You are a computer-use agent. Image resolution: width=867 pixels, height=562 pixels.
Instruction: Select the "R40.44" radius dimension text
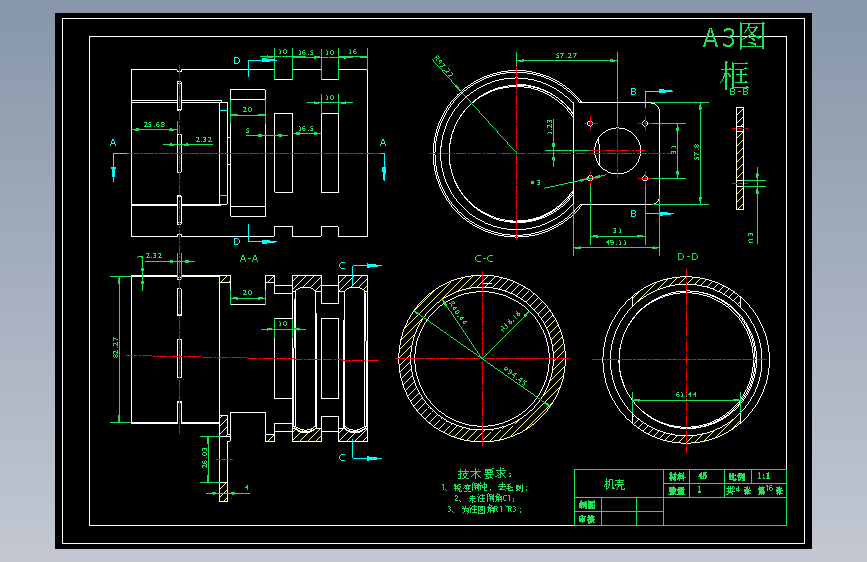point(458,313)
